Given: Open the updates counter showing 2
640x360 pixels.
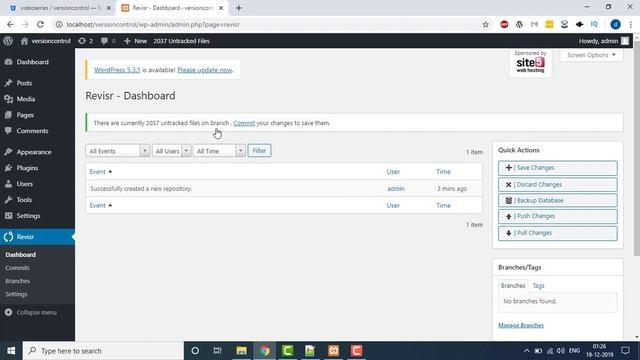Looking at the screenshot, I should pyautogui.click(x=86, y=41).
